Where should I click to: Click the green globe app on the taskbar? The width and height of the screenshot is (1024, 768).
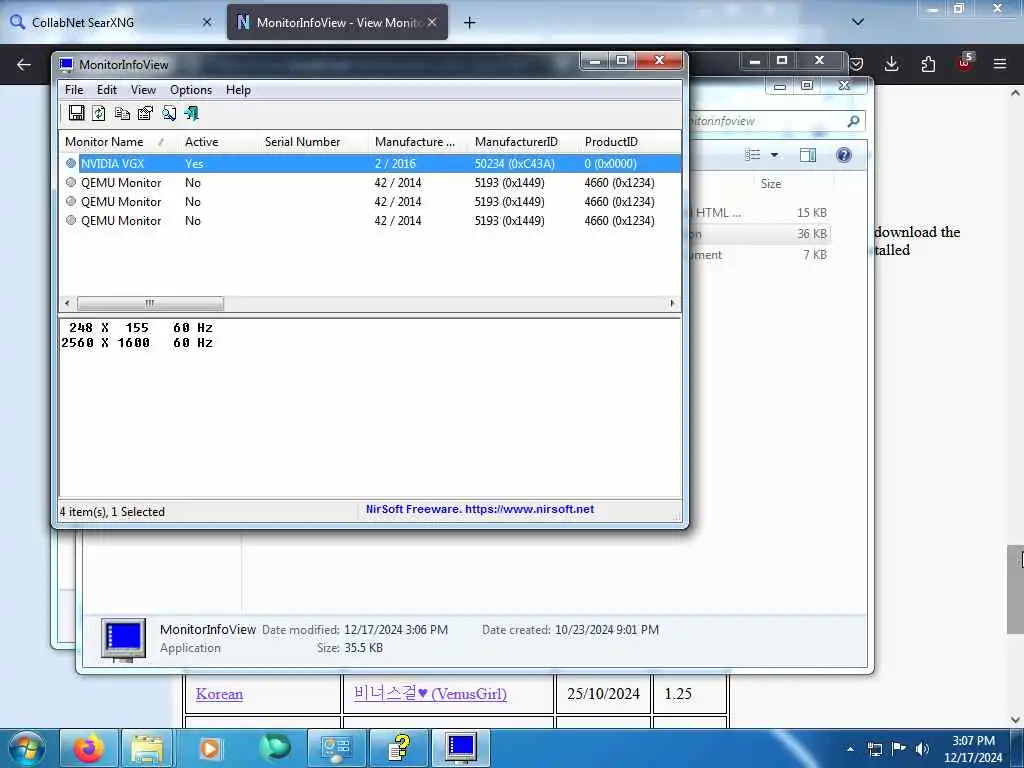click(274, 748)
